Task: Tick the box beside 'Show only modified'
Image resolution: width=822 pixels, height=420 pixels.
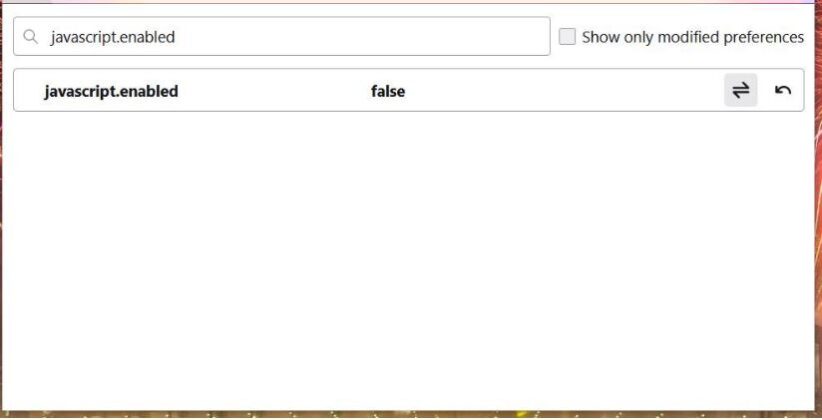Action: (x=567, y=37)
